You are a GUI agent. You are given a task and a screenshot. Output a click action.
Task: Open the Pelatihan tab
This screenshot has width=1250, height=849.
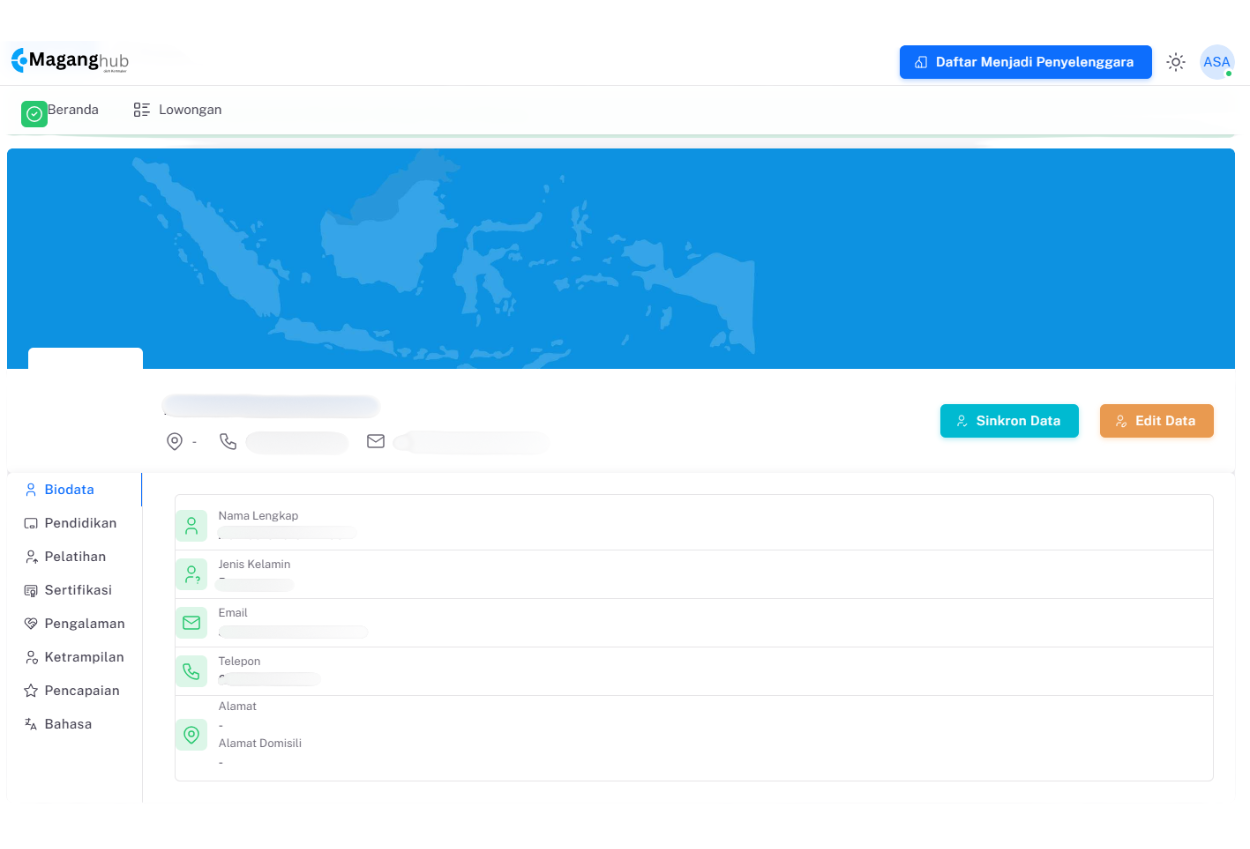pyautogui.click(x=74, y=557)
